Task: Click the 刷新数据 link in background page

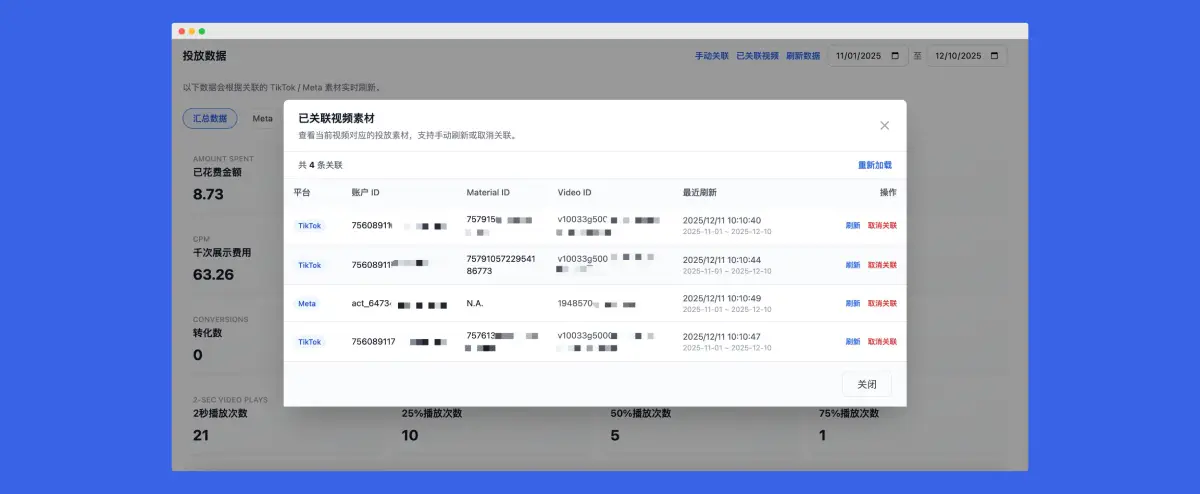Action: [x=803, y=56]
